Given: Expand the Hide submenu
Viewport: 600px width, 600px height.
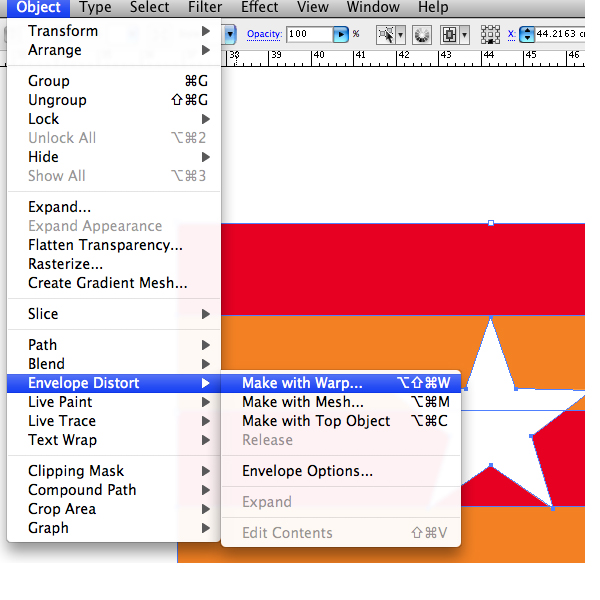Looking at the screenshot, I should click(114, 157).
